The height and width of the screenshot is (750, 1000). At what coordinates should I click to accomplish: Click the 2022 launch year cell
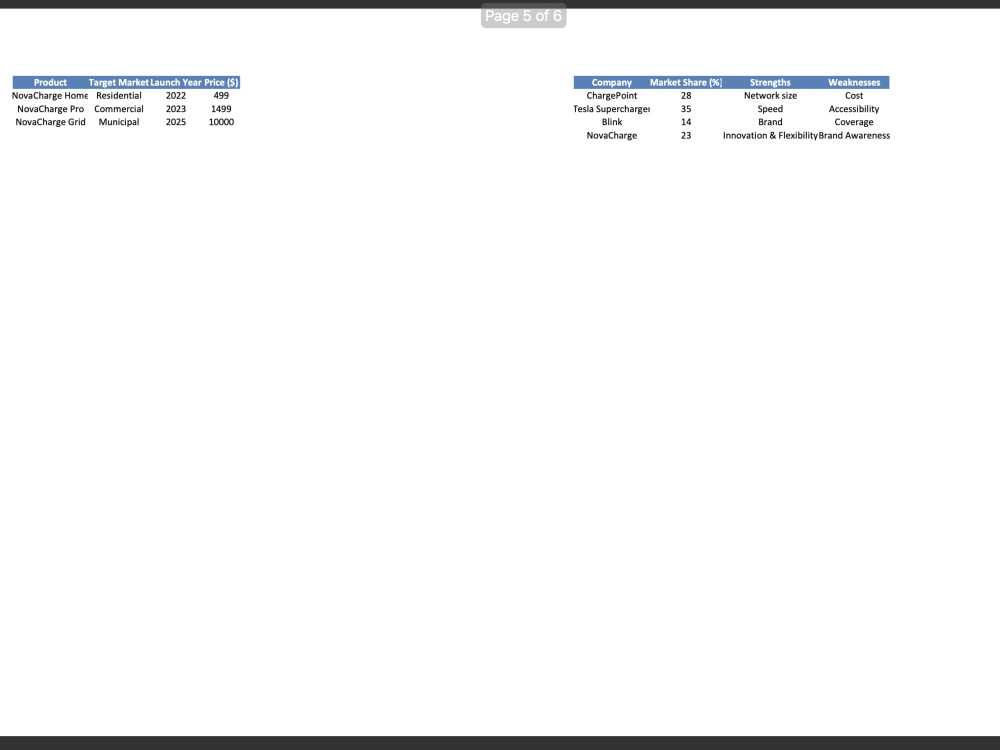176,96
